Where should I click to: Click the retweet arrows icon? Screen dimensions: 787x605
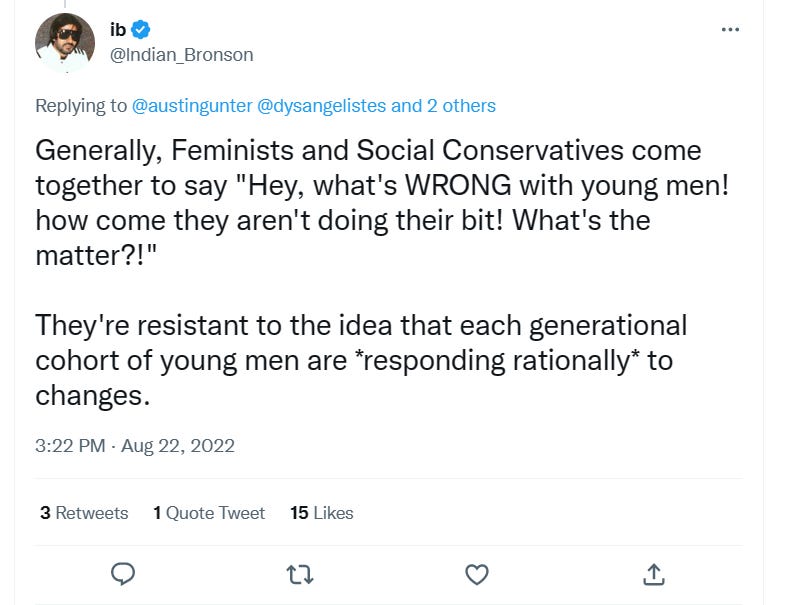tap(299, 573)
